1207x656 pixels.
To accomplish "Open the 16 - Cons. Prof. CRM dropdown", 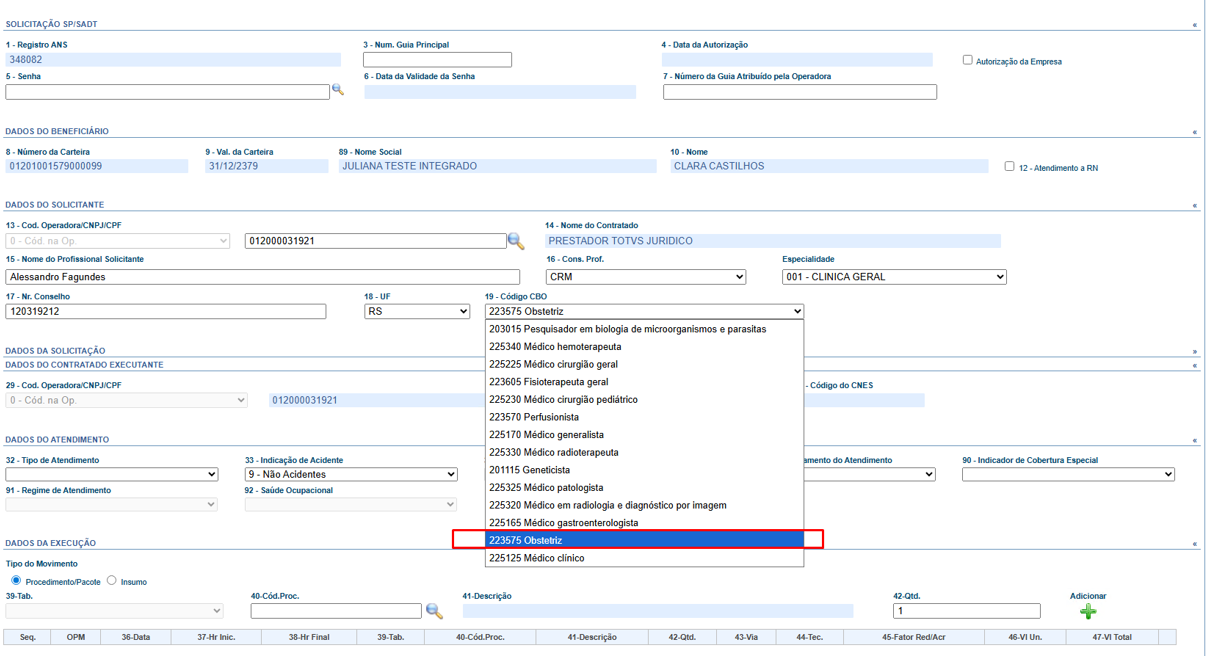I will (645, 277).
